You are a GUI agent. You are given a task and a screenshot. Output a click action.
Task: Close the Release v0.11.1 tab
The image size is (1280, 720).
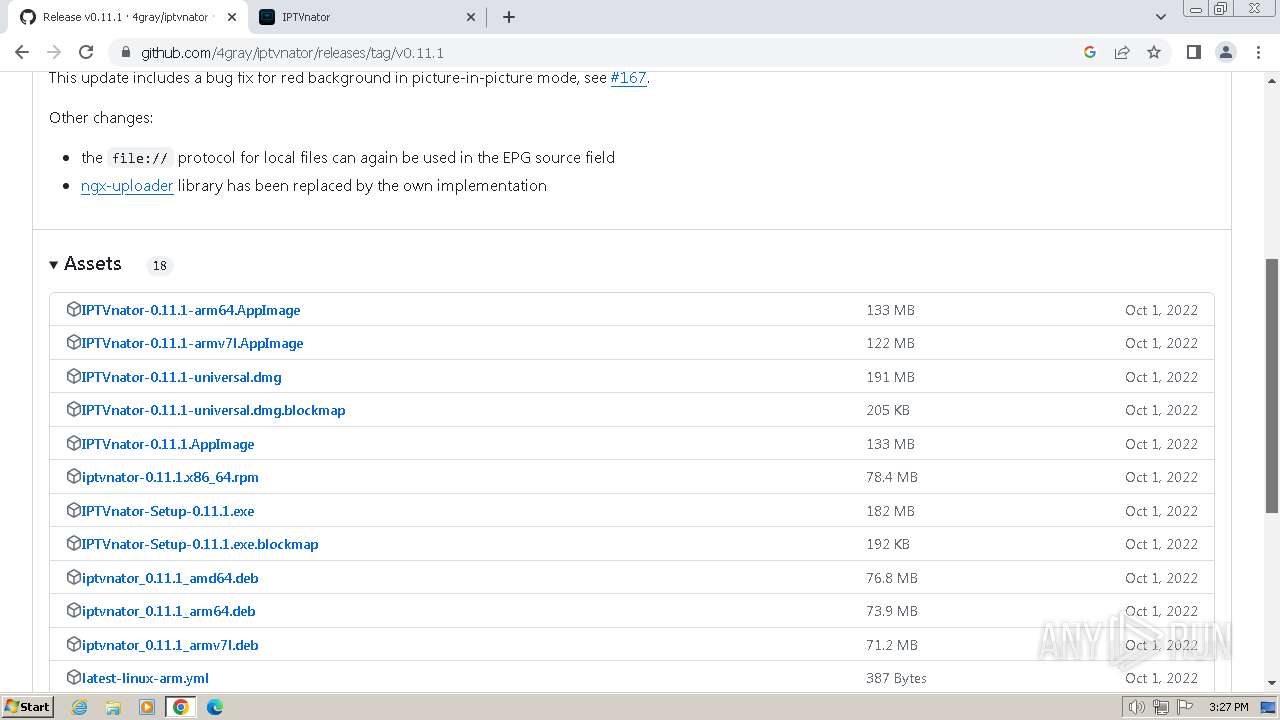click(x=232, y=17)
